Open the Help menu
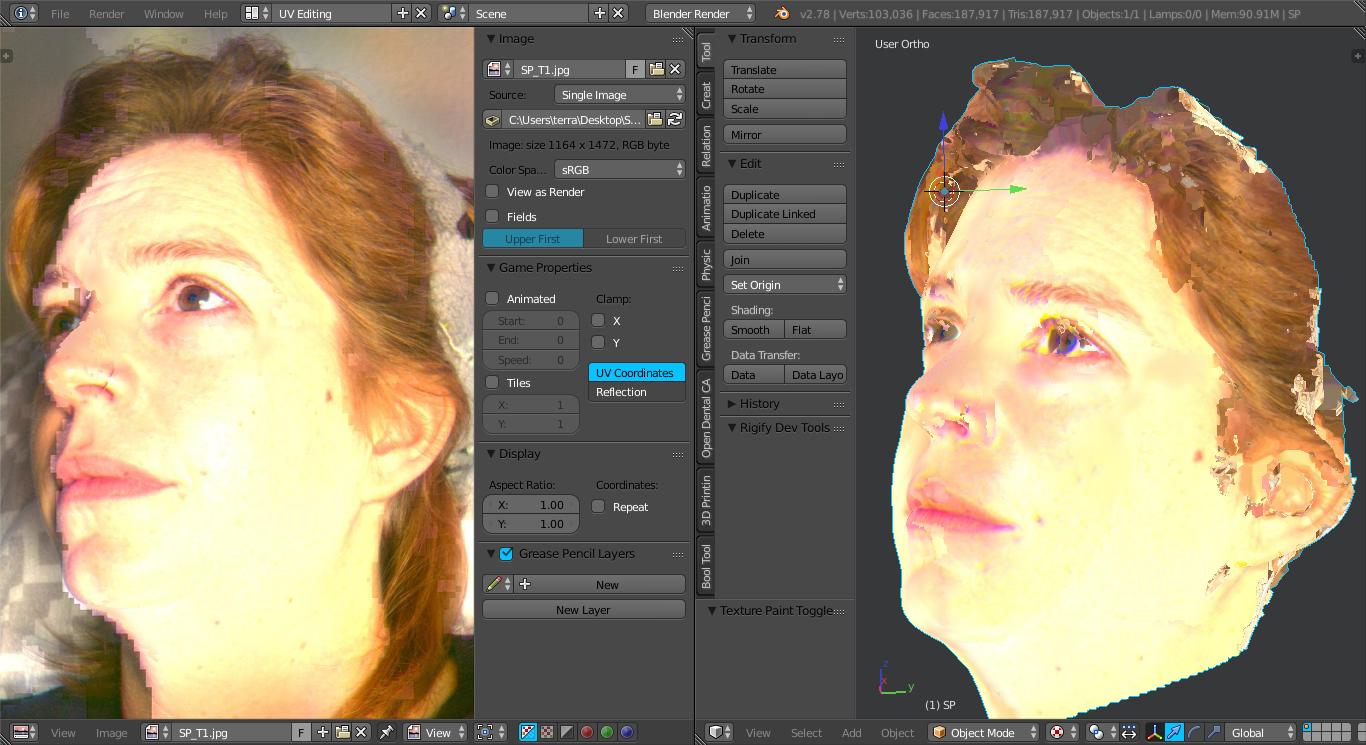 pos(215,14)
